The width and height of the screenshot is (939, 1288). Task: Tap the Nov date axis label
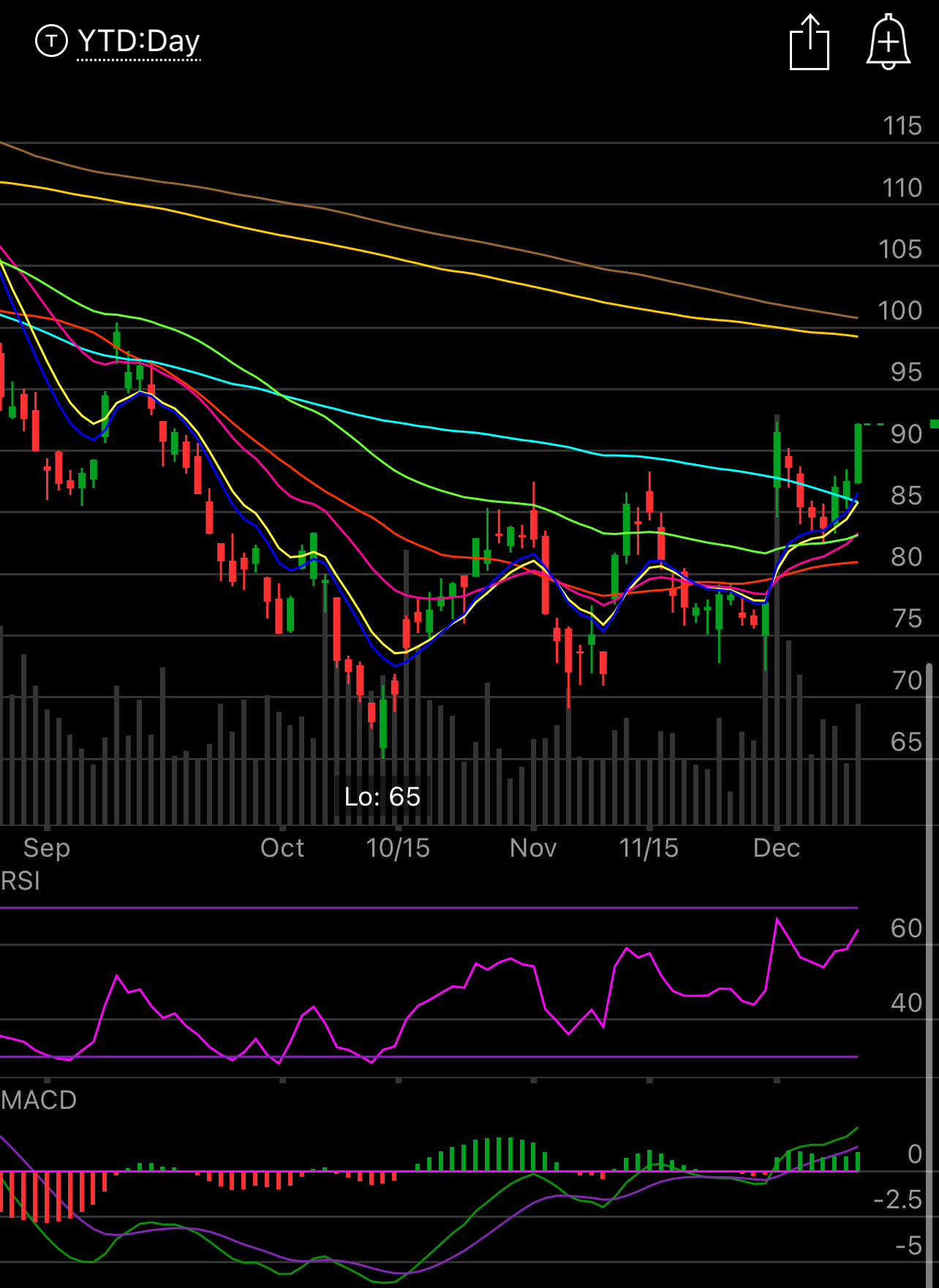(533, 848)
